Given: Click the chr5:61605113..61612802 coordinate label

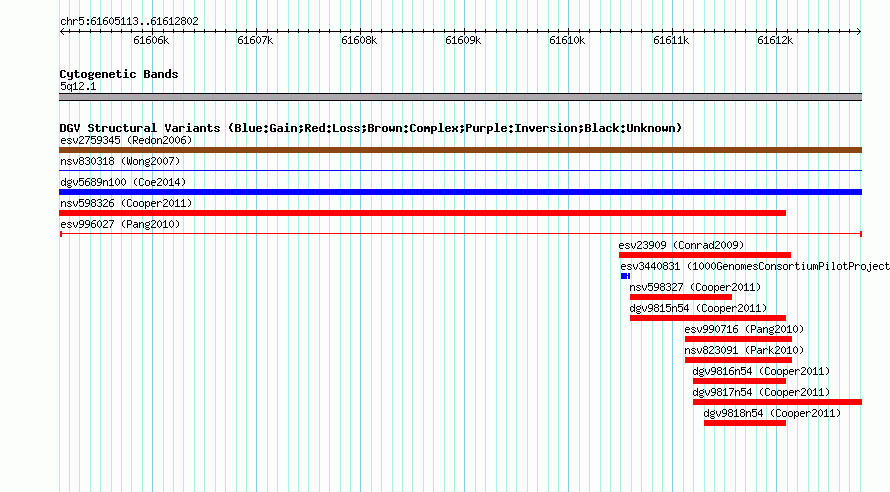Looking at the screenshot, I should pyautogui.click(x=129, y=21).
